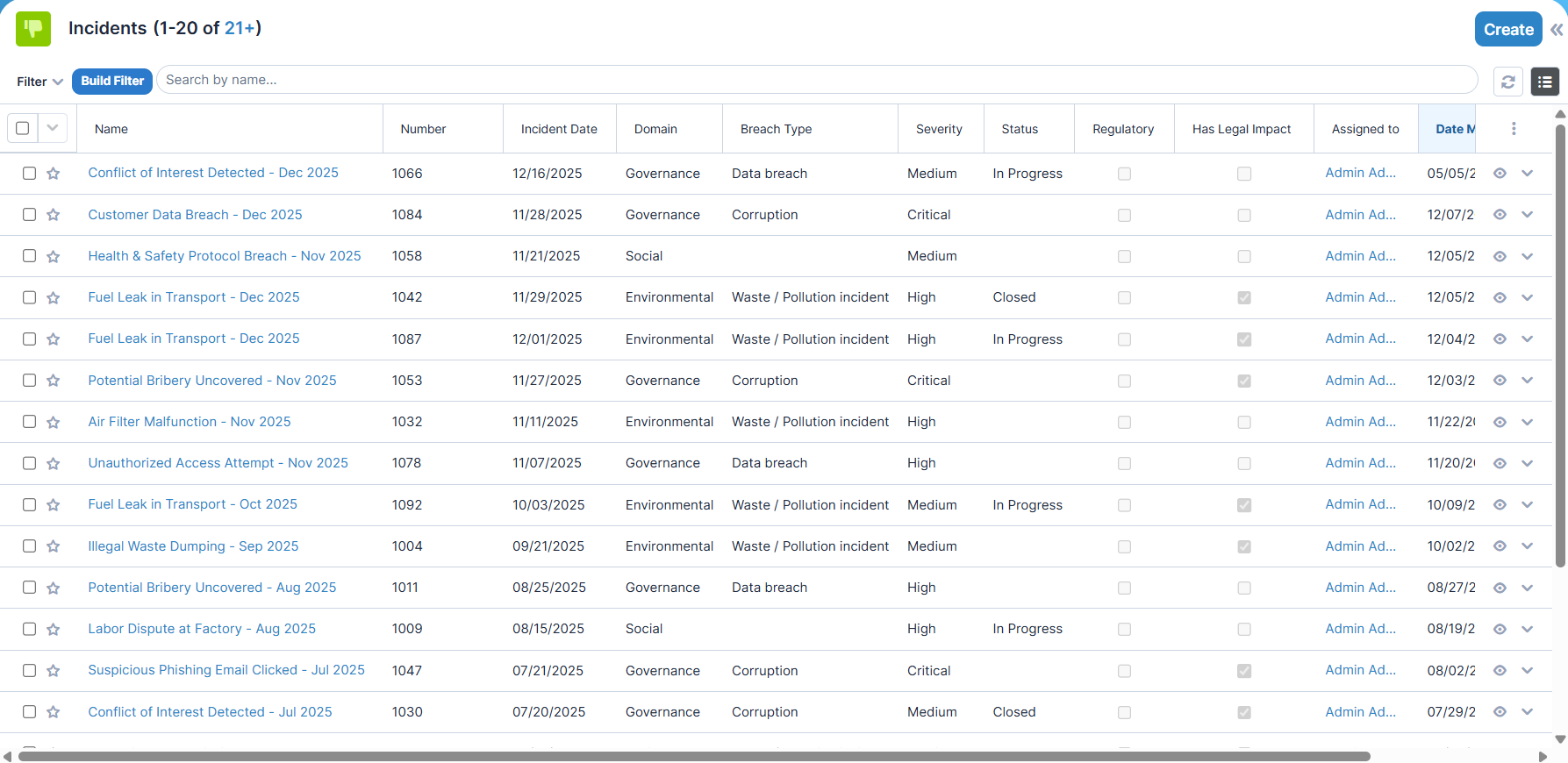Viewport: 1568px width, 763px height.
Task: Select the Illegal Waste Dumping row checkbox
Action: 29,546
